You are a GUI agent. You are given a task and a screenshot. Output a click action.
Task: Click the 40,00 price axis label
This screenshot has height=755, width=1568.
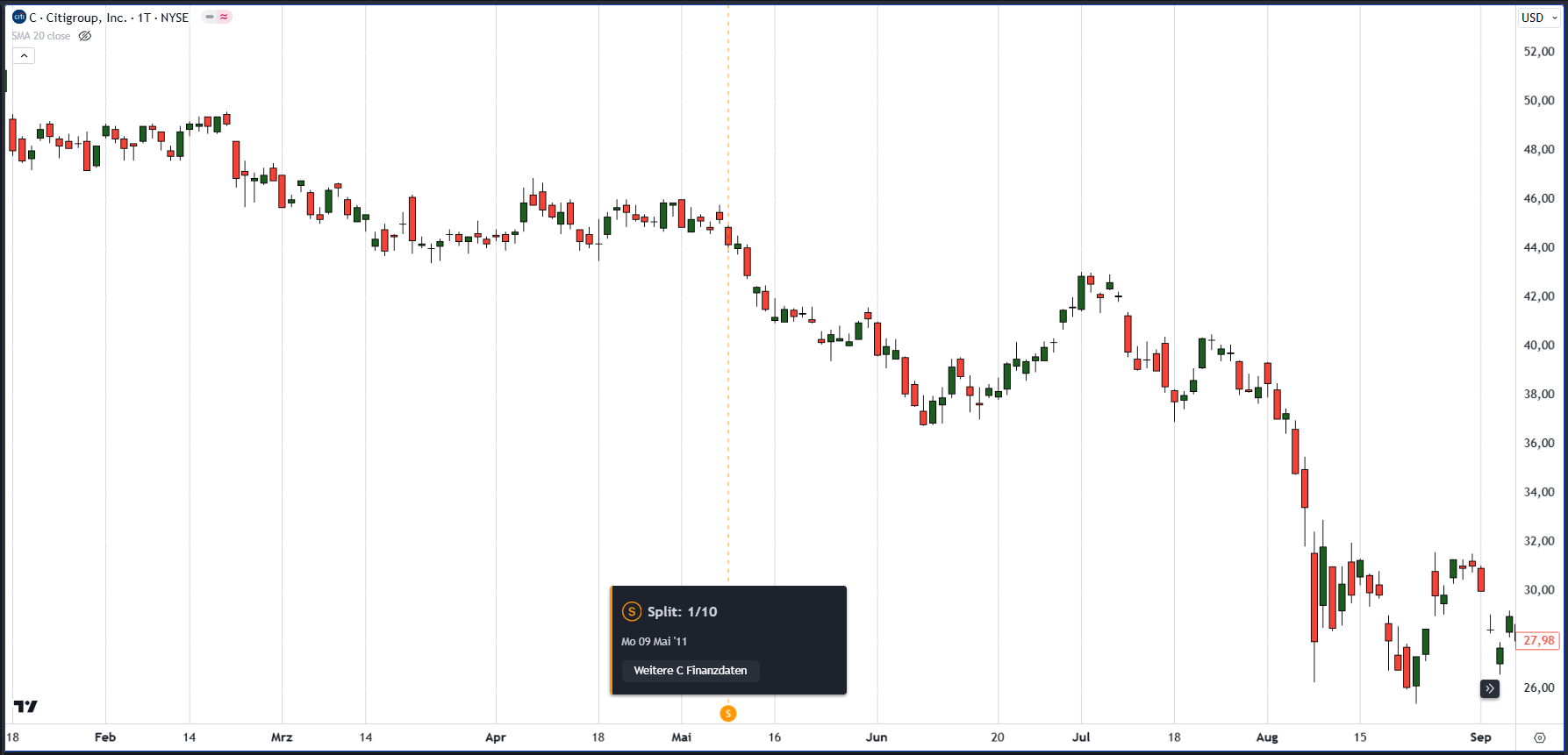(1538, 345)
